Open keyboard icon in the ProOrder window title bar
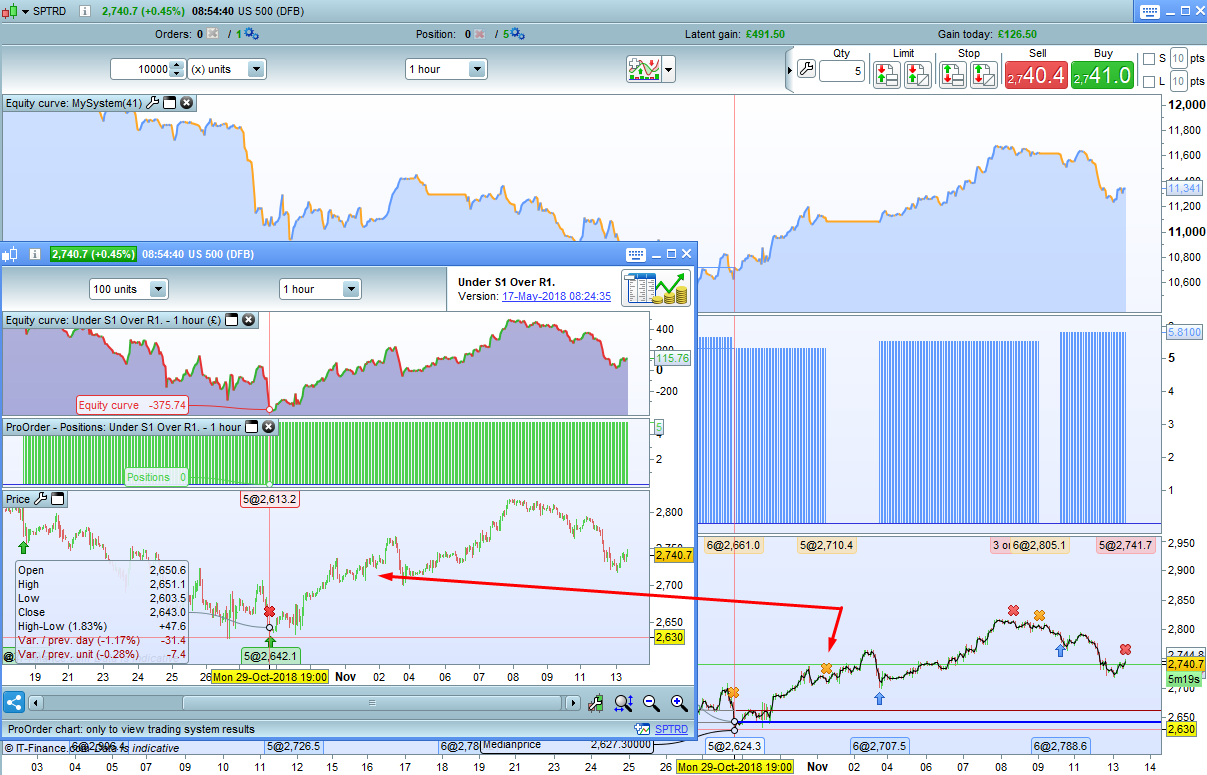 pyautogui.click(x=636, y=254)
